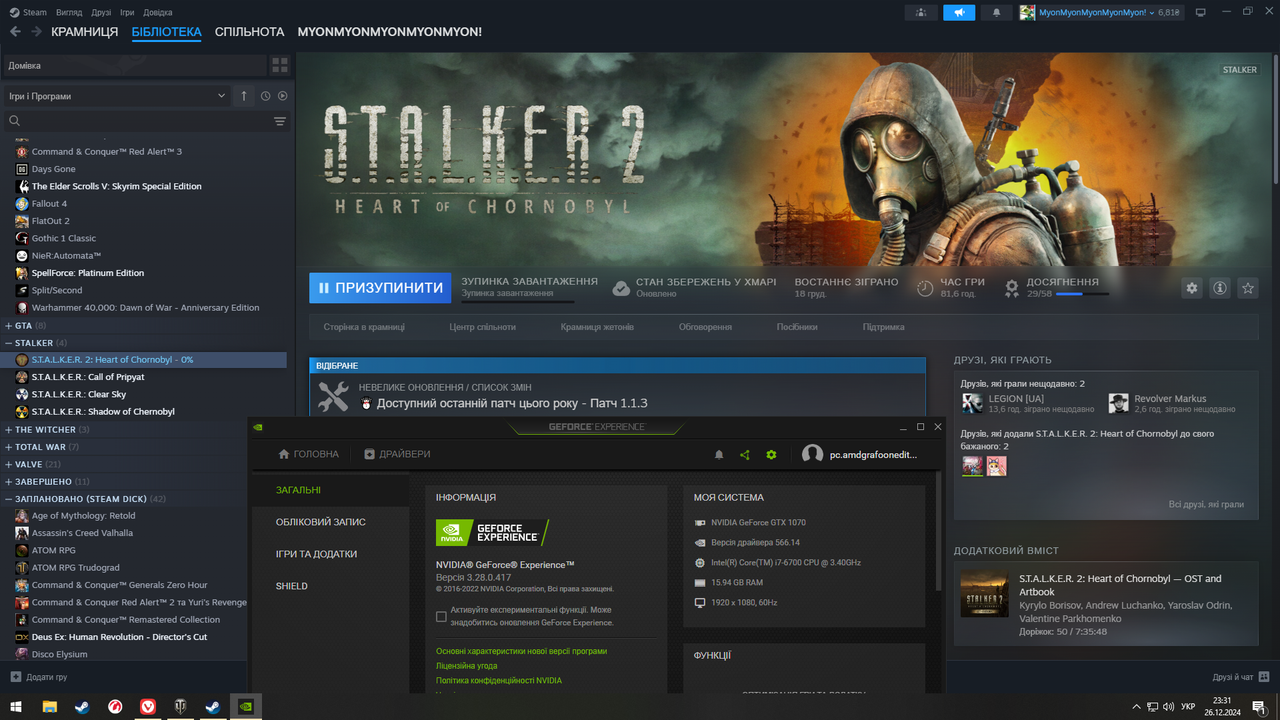Image resolution: width=1280 pixels, height=720 pixels.
Task: Click GeForce Experience window scrollbar
Action: click(x=938, y=530)
